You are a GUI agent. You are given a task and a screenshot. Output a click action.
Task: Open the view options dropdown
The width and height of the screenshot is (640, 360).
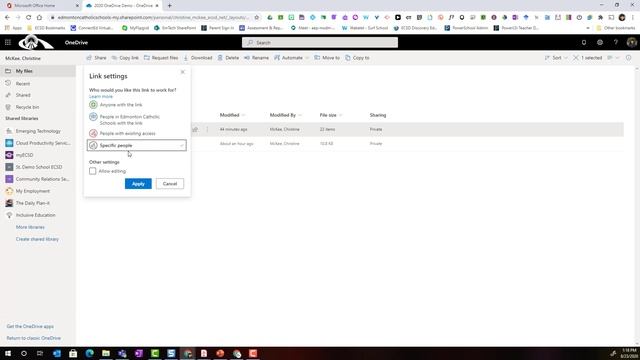click(613, 58)
